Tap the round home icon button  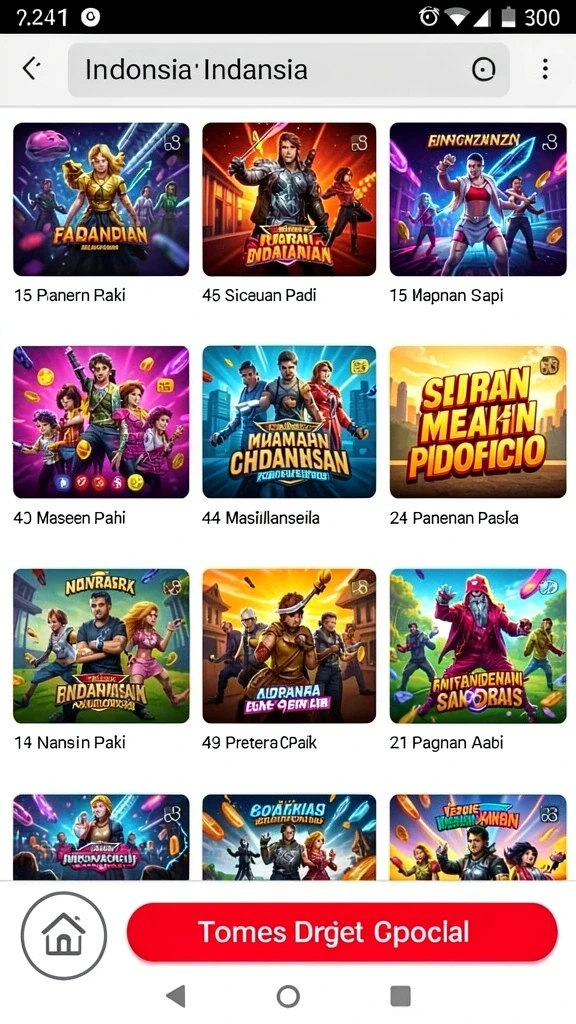pyautogui.click(x=63, y=934)
